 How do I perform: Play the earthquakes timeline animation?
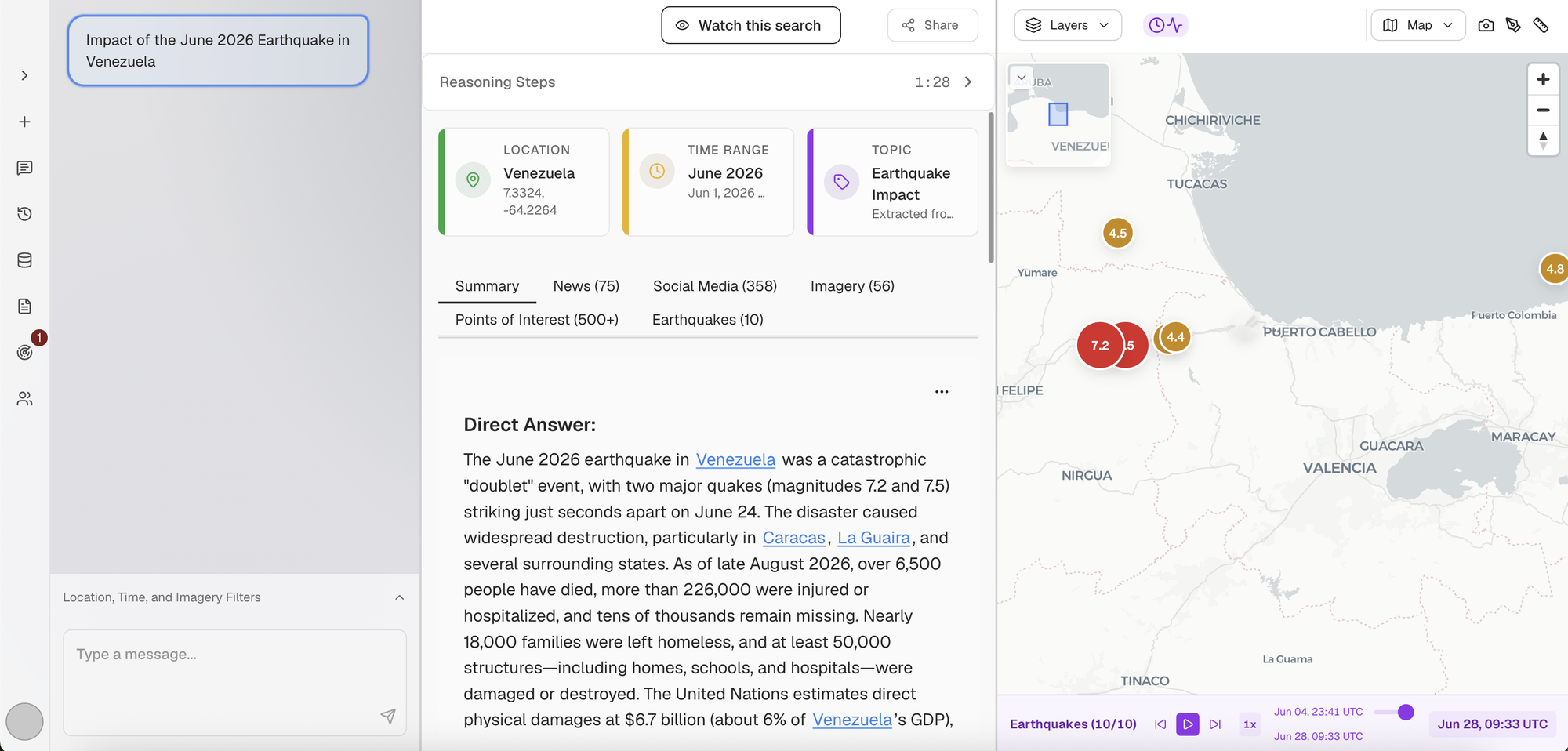(1188, 724)
